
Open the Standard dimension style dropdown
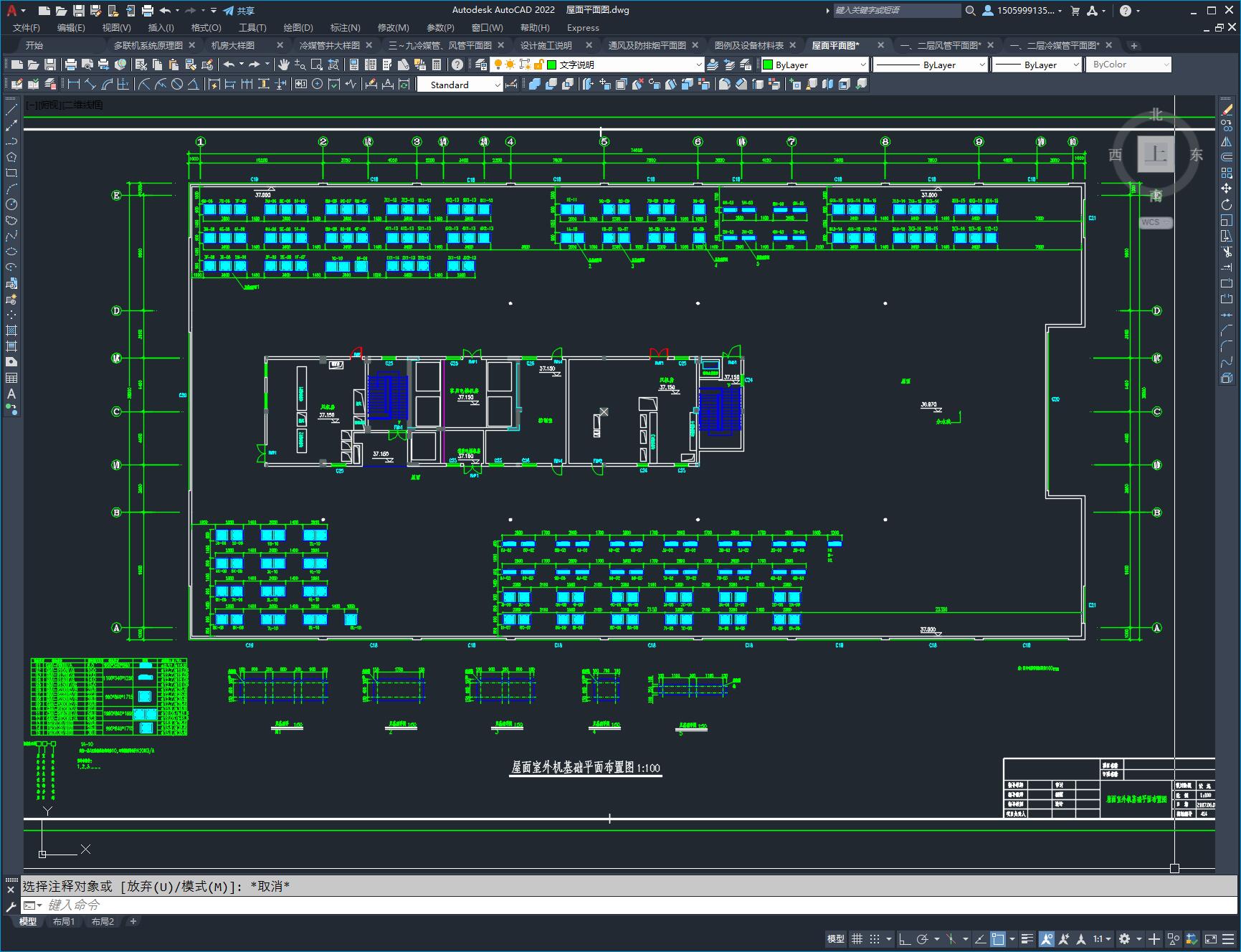tap(460, 85)
